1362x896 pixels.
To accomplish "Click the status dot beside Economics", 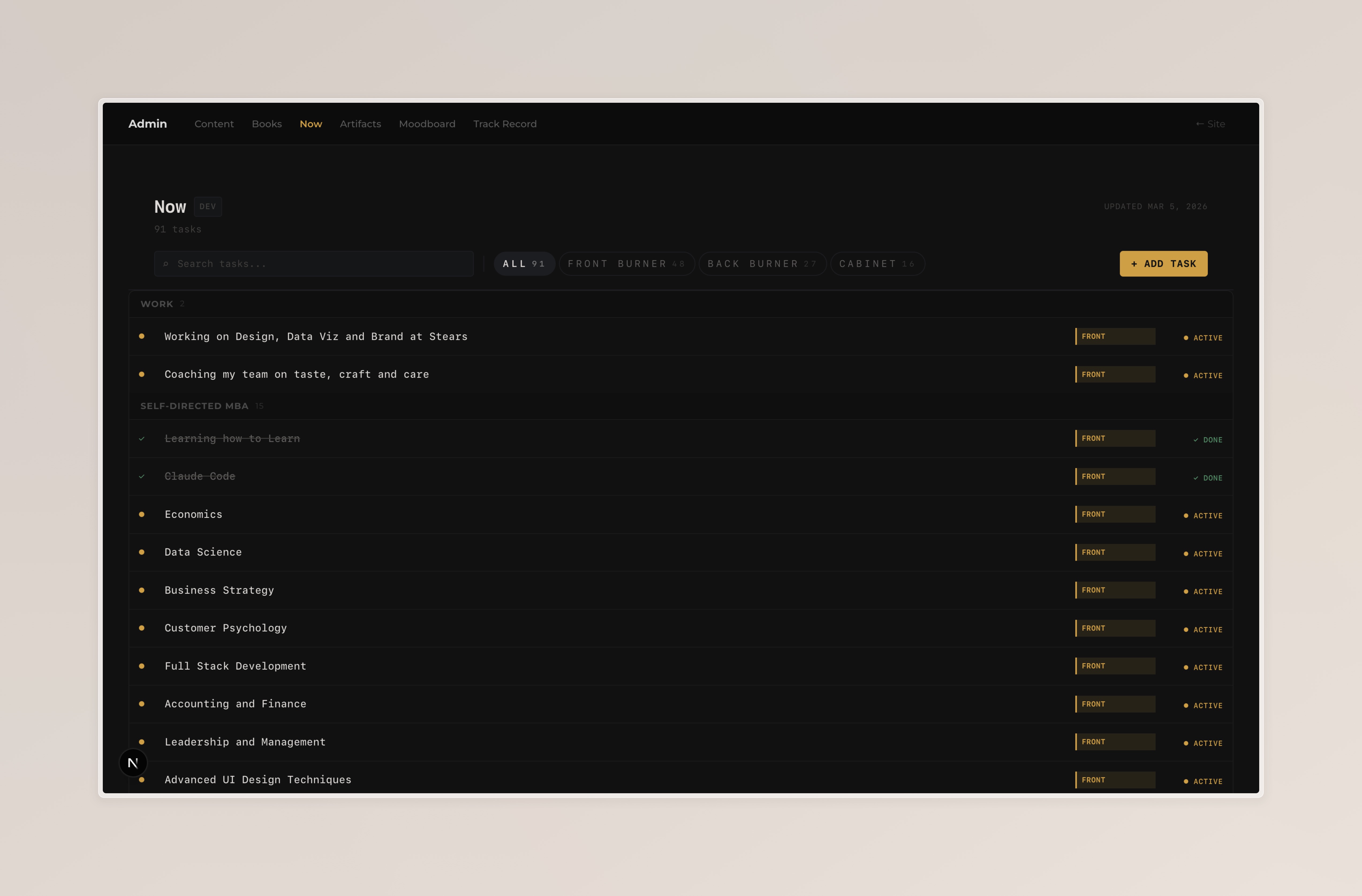I will pyautogui.click(x=141, y=514).
